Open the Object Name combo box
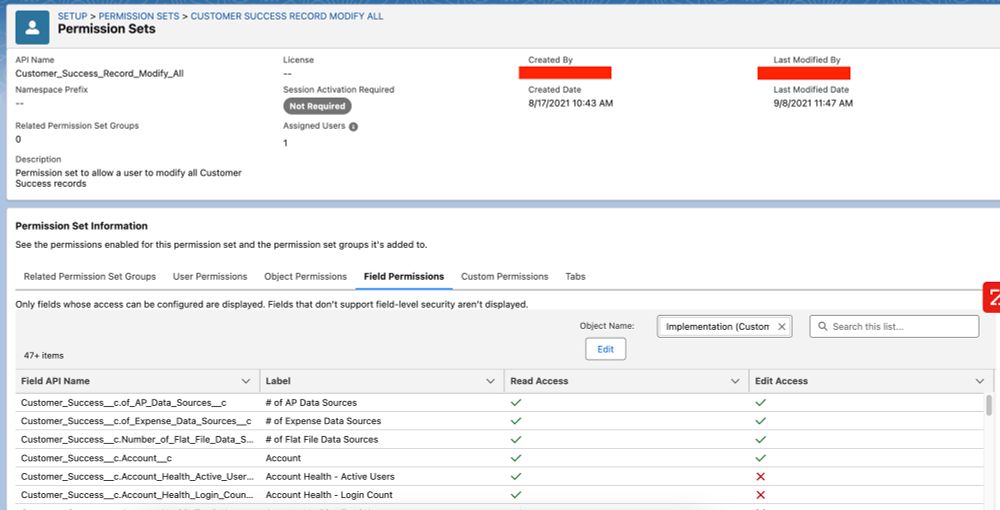Viewport: 1000px width, 510px height. (724, 326)
